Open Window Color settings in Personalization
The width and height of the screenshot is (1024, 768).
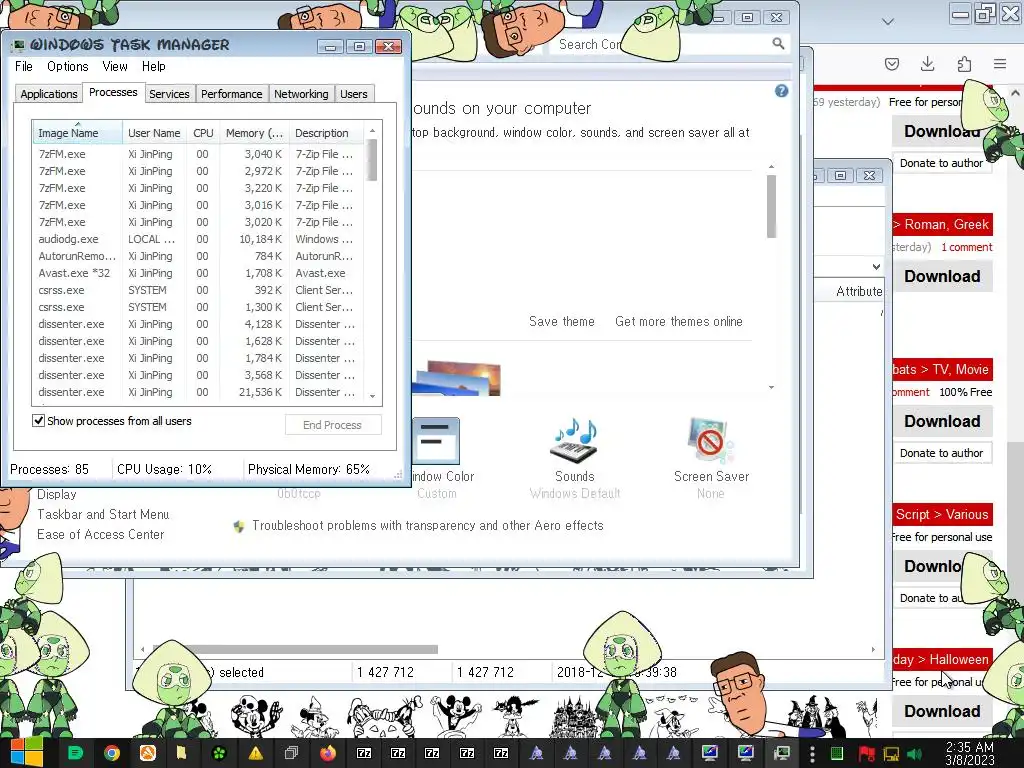(x=436, y=459)
